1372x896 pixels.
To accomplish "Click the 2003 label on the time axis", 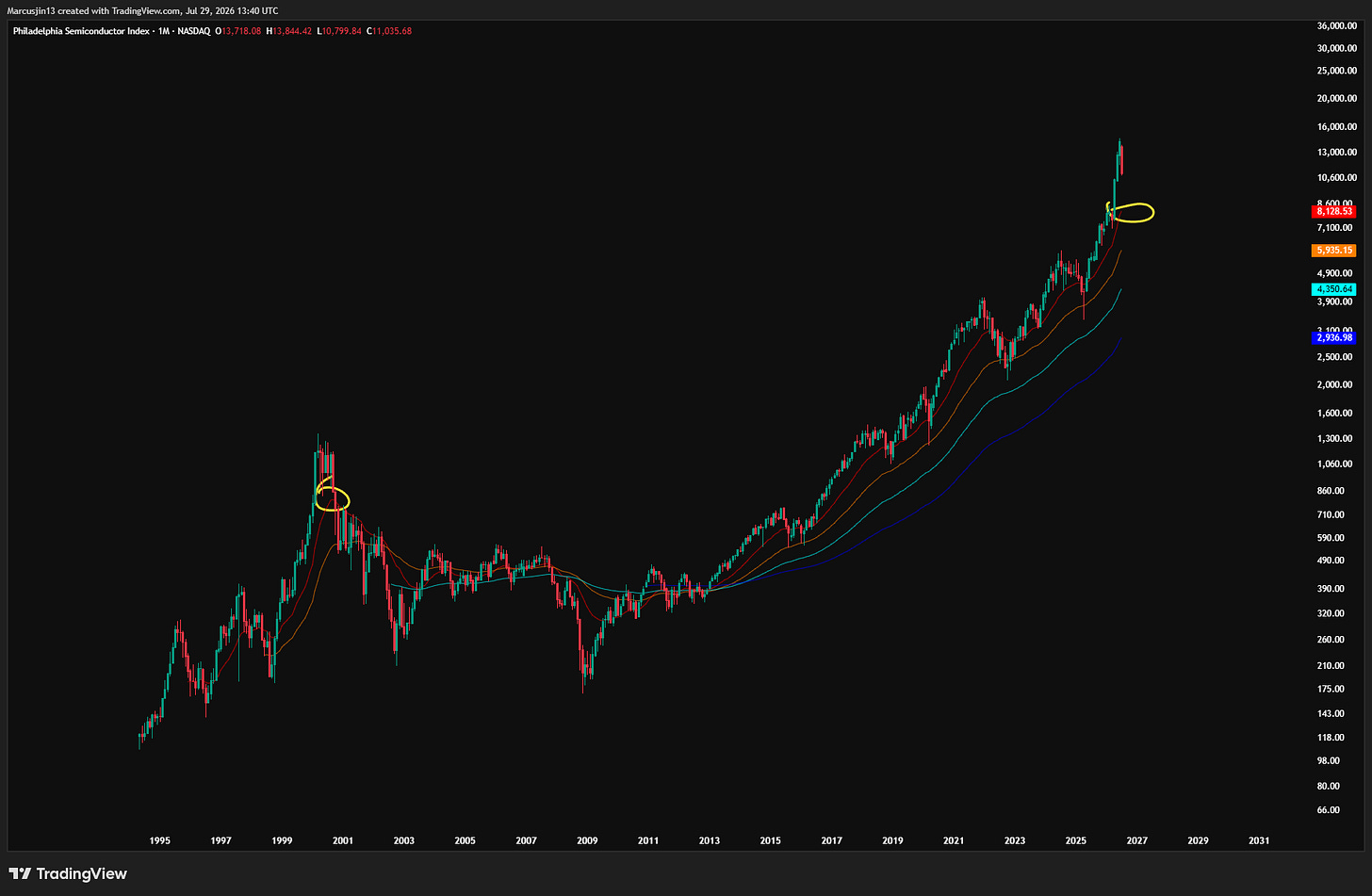I will (x=403, y=840).
